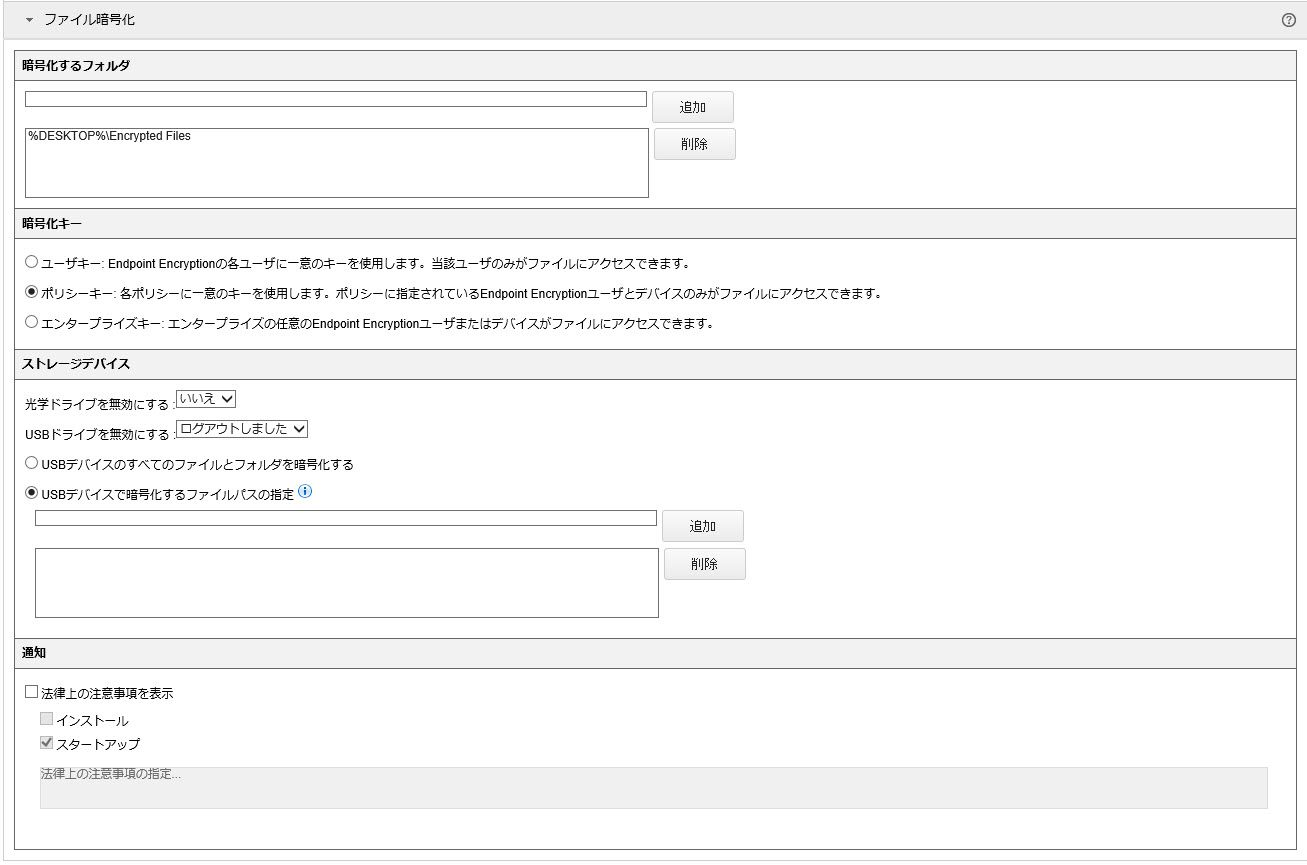Click 追加 button for encrypted folders

[692, 107]
